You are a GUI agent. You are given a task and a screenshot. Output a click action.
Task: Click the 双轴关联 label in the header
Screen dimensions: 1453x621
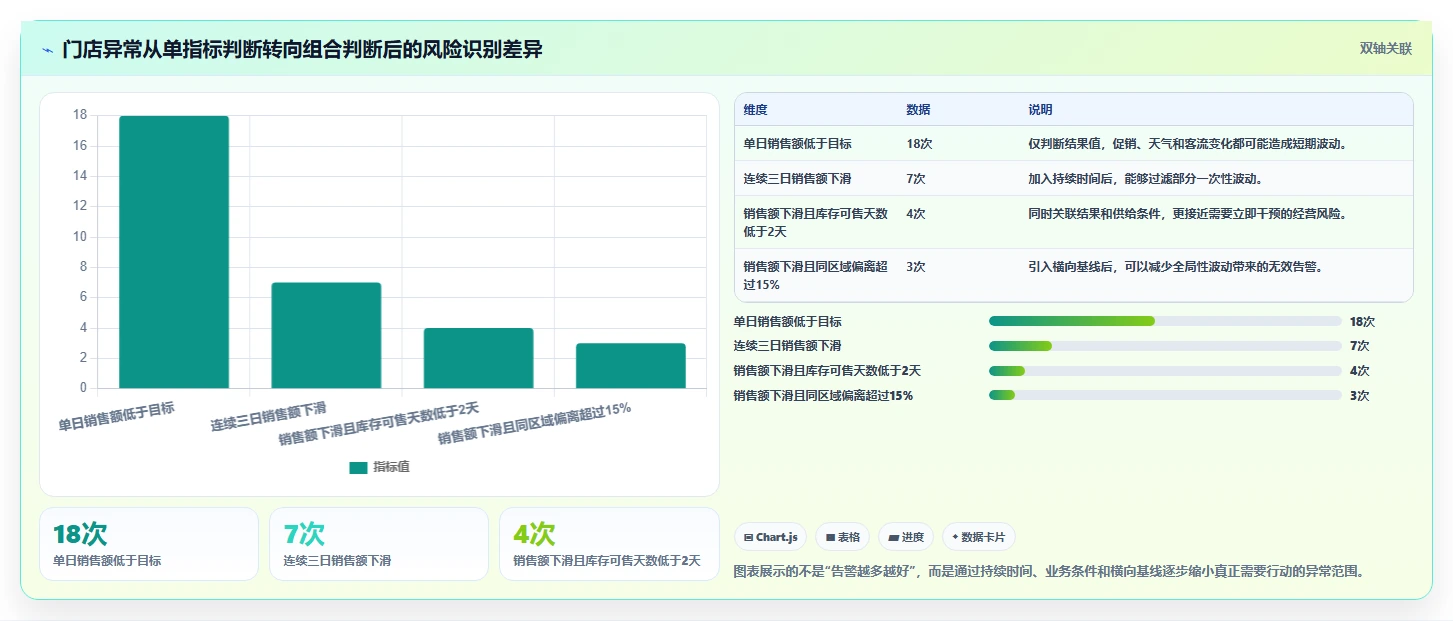click(1385, 49)
